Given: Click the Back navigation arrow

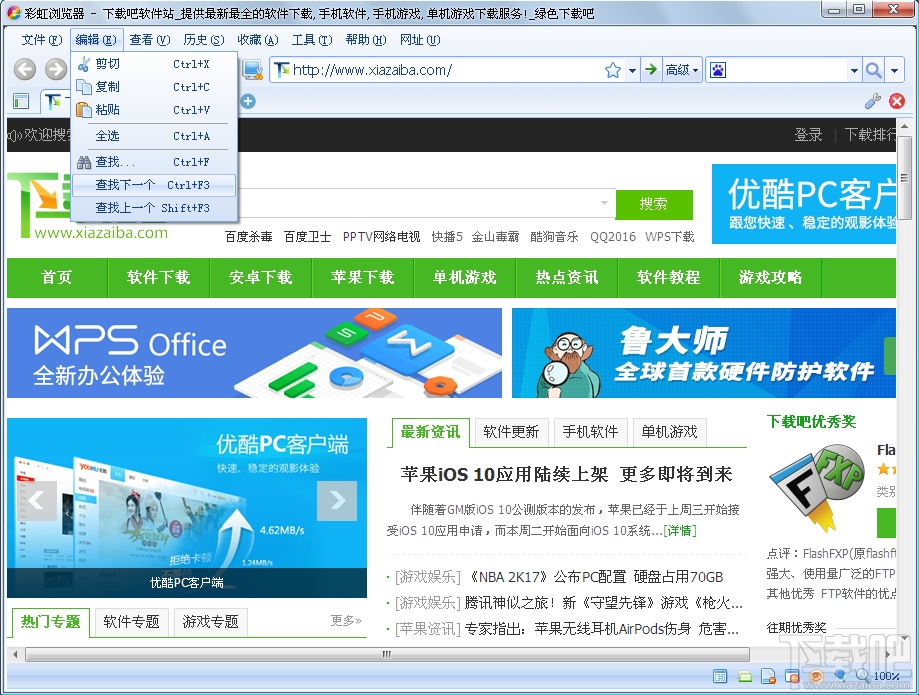Looking at the screenshot, I should [x=25, y=70].
